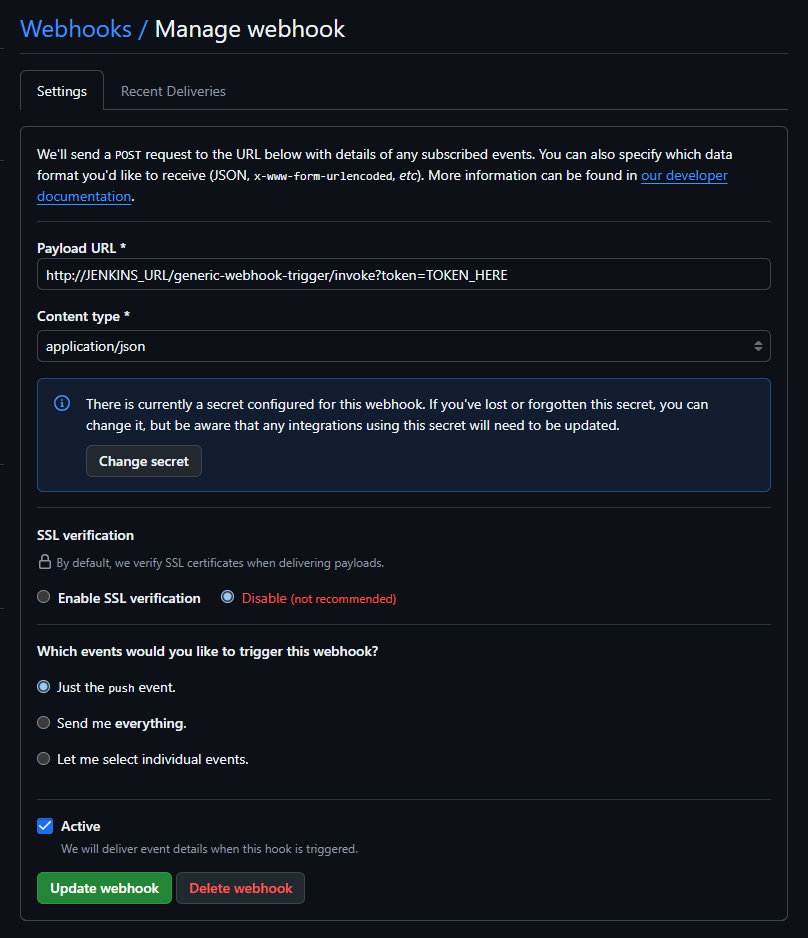Open the Recent Deliveries tab
The image size is (808, 938).
[x=173, y=91]
